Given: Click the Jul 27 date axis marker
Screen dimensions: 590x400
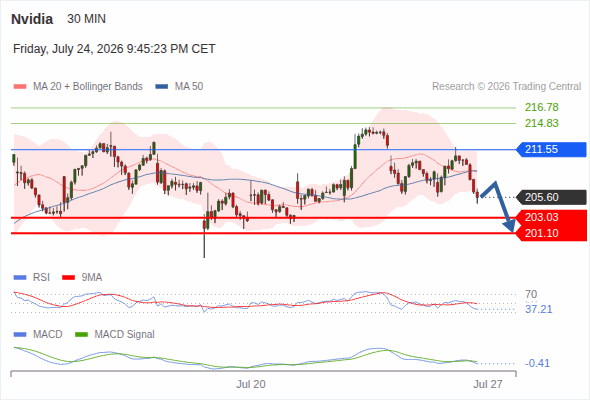Looking at the screenshot, I should point(488,384).
